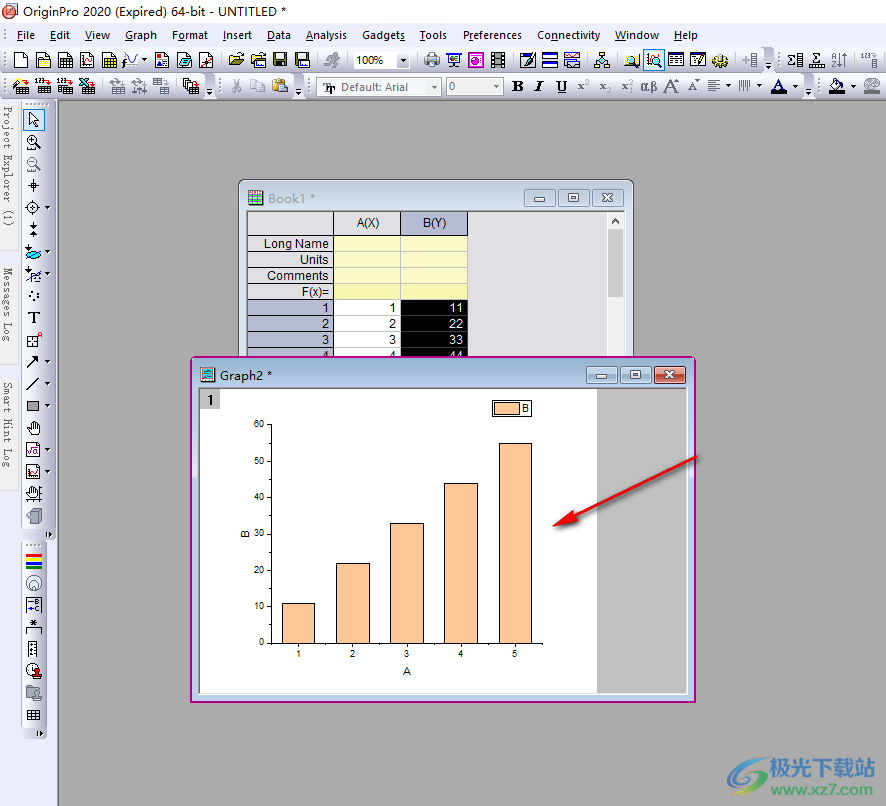Open the Analysis menu
The image size is (886, 806).
click(326, 35)
